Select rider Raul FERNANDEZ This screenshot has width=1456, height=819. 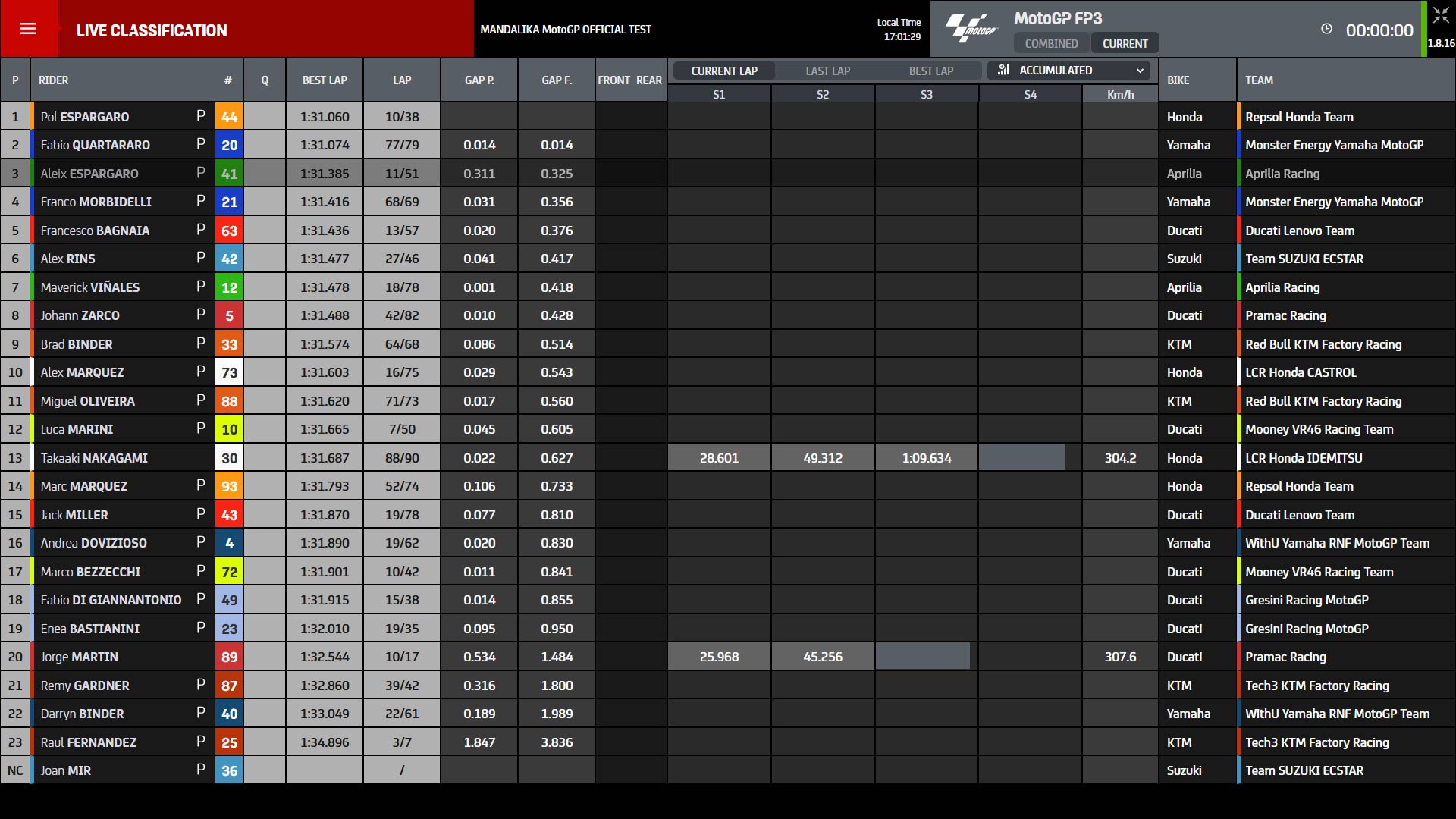(88, 742)
